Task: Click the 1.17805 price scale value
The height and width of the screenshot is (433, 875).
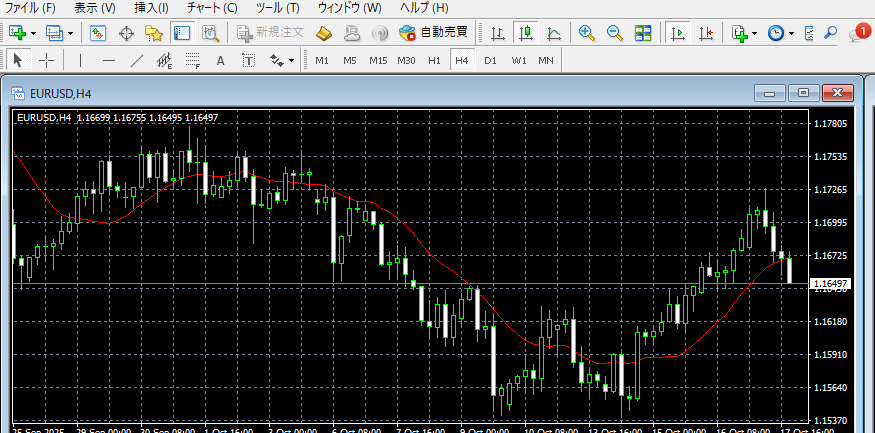Action: (x=831, y=123)
